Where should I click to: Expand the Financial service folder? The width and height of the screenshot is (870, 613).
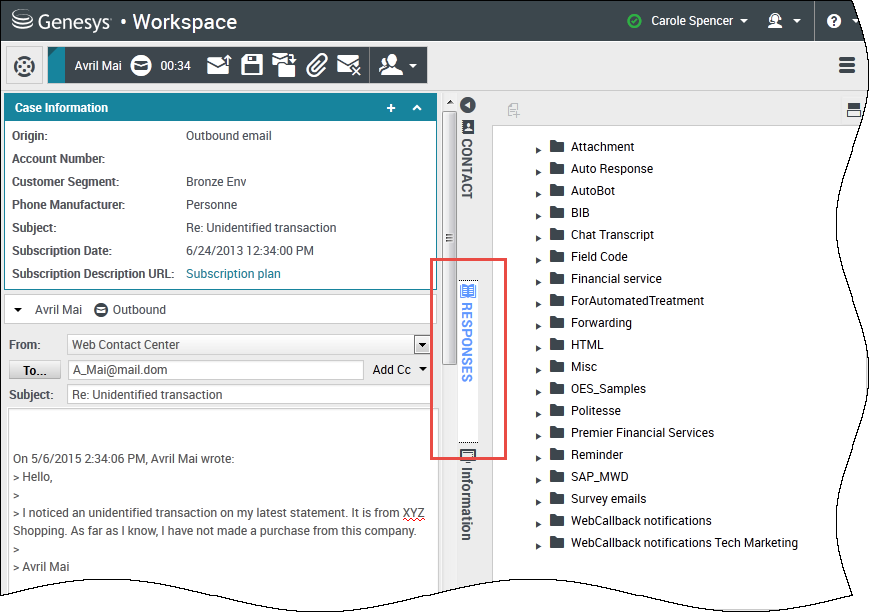(540, 280)
